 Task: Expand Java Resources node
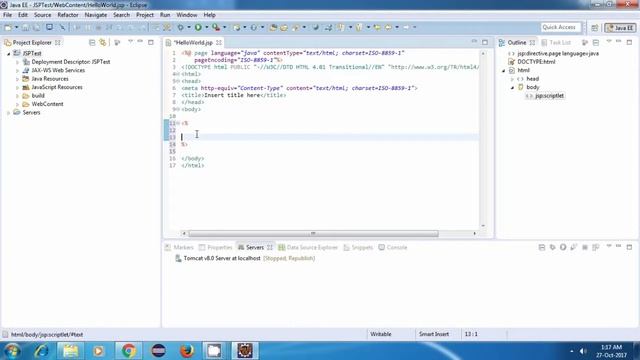pos(17,79)
